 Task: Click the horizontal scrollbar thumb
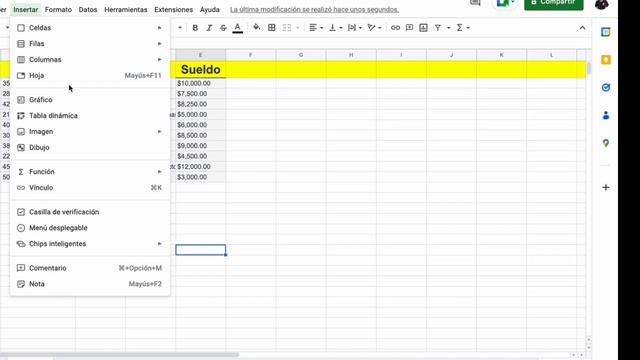[119, 355]
